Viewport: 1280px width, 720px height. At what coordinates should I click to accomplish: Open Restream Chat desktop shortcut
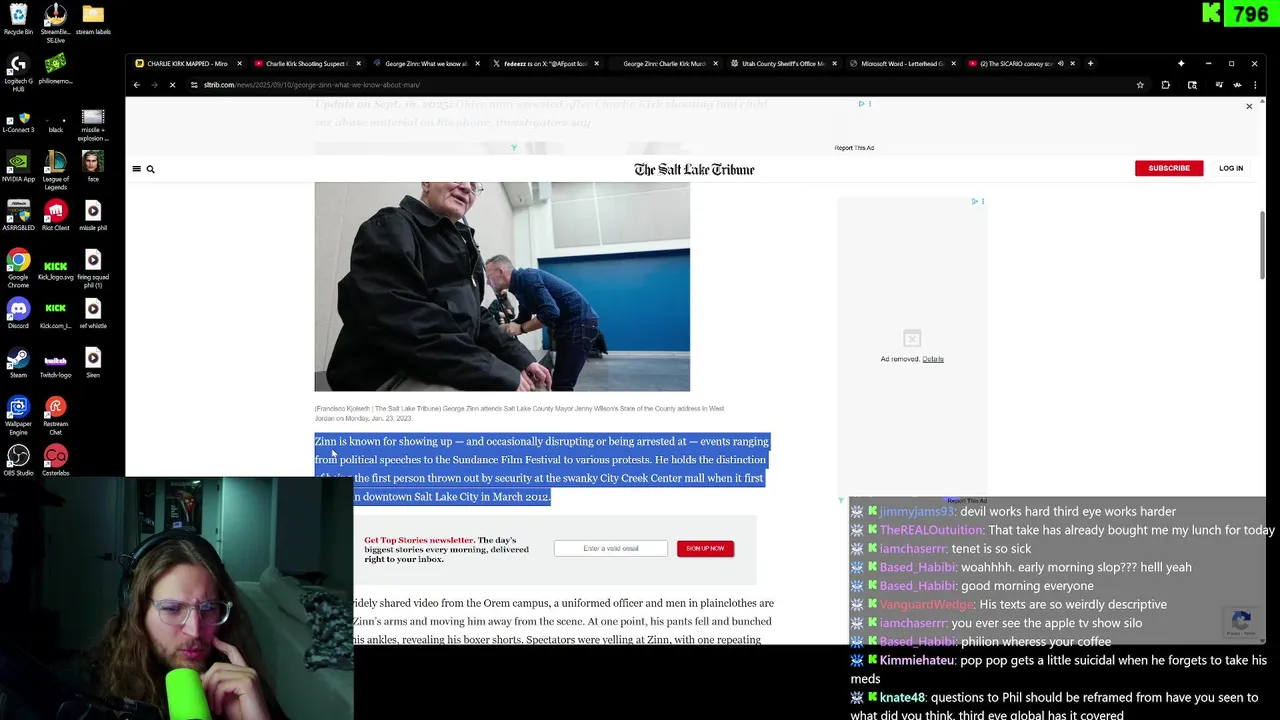click(x=55, y=415)
